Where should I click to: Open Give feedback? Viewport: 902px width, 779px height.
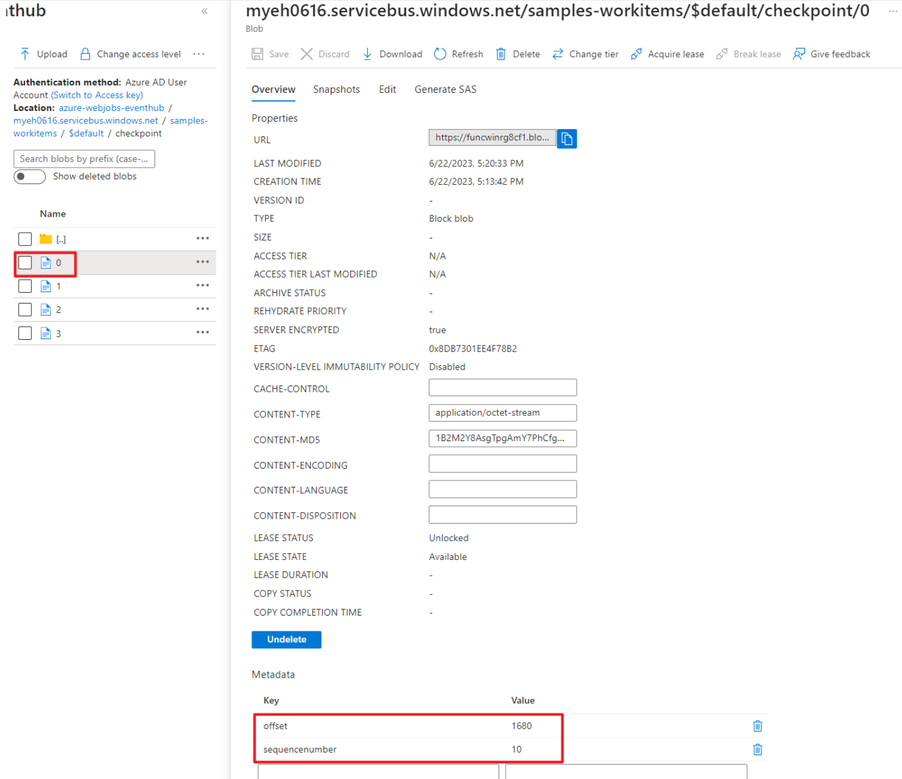831,54
